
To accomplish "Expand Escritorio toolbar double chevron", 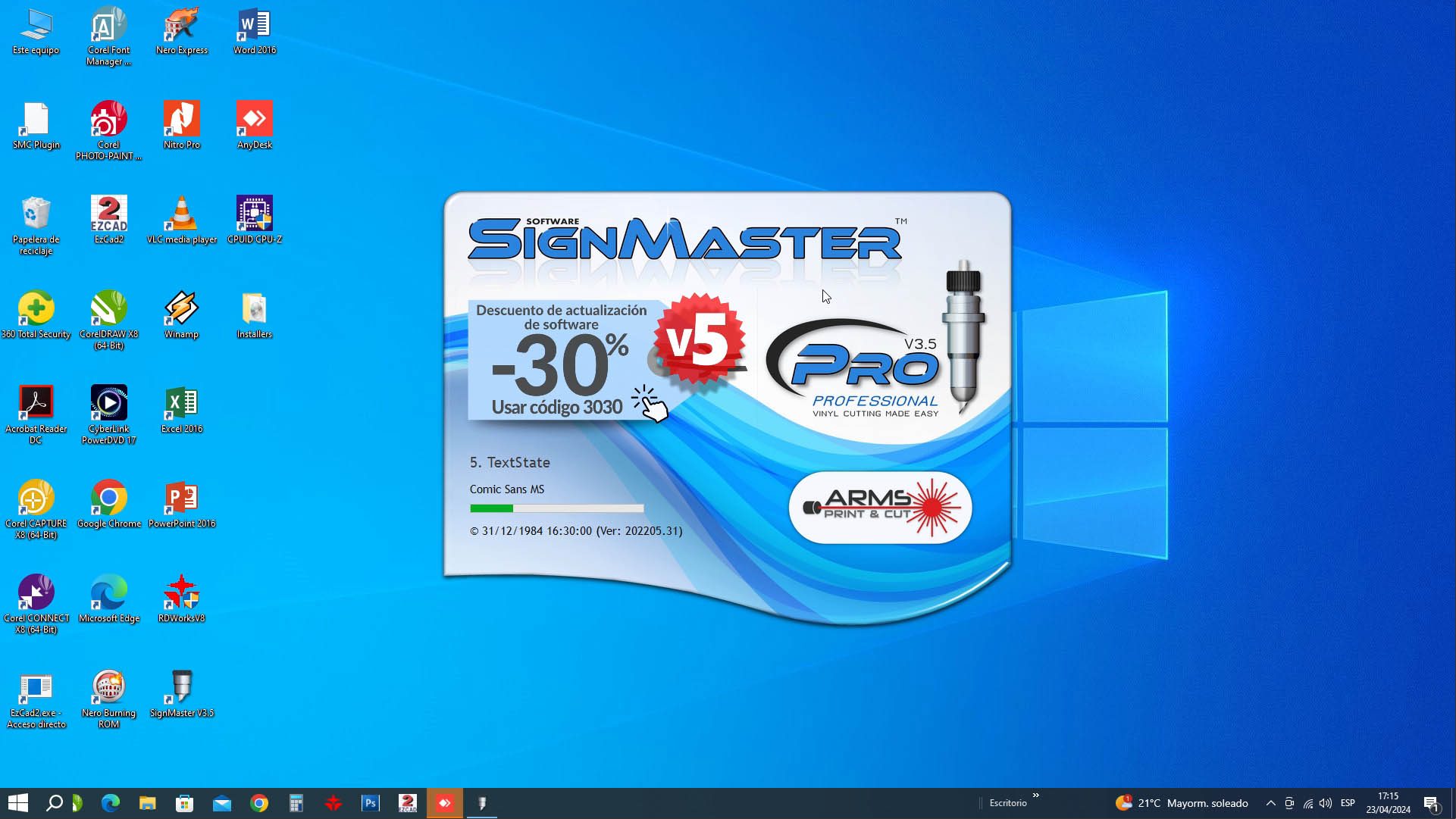I will pos(1035,796).
